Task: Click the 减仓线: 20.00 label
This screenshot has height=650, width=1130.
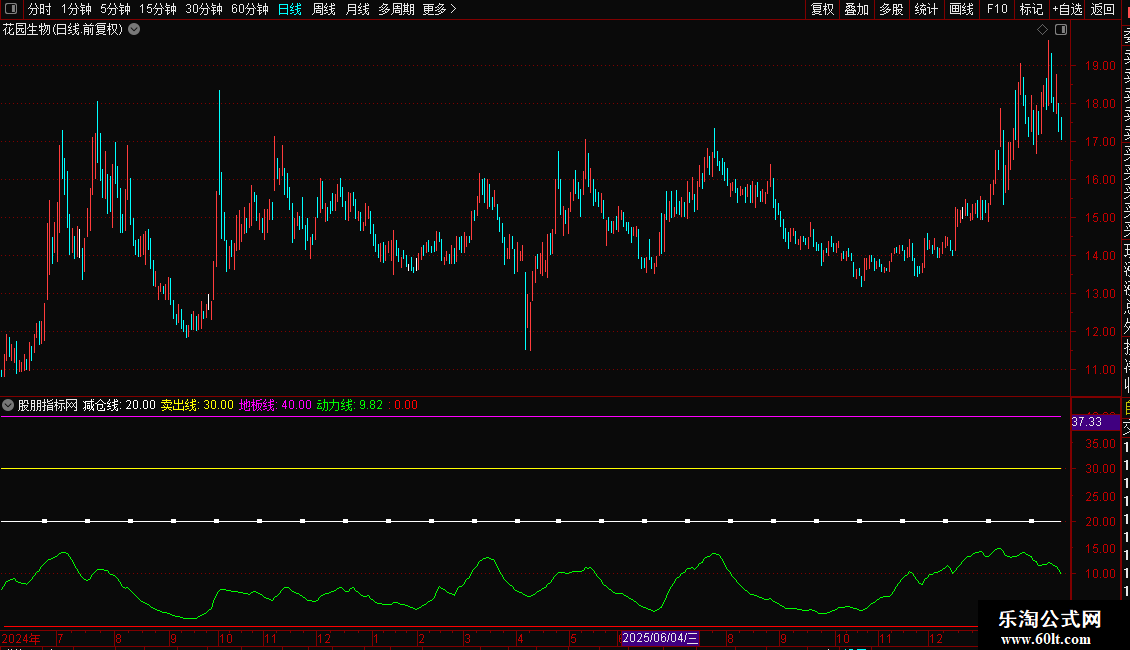Action: (x=119, y=405)
